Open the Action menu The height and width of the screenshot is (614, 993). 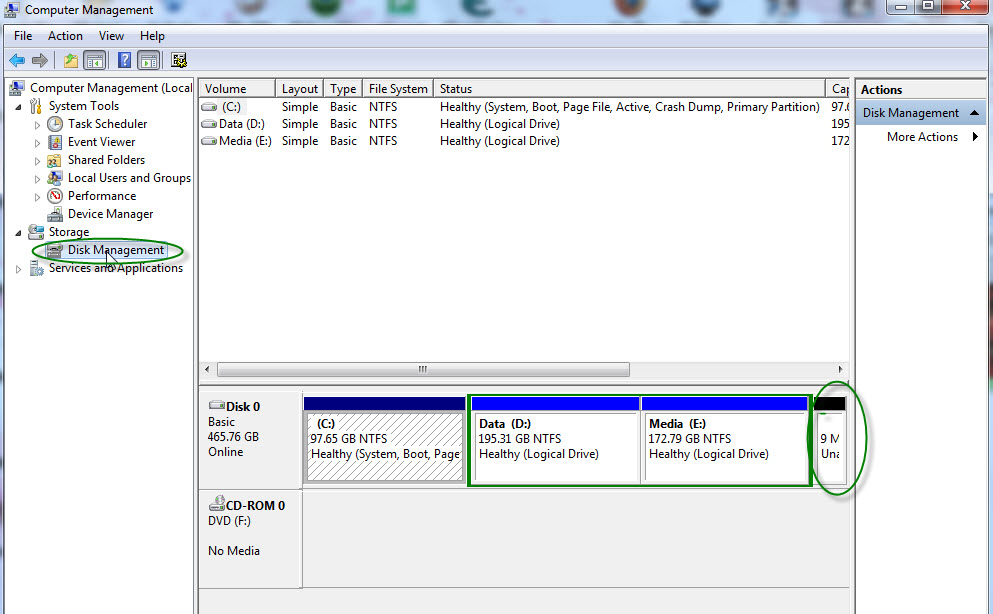coord(65,36)
